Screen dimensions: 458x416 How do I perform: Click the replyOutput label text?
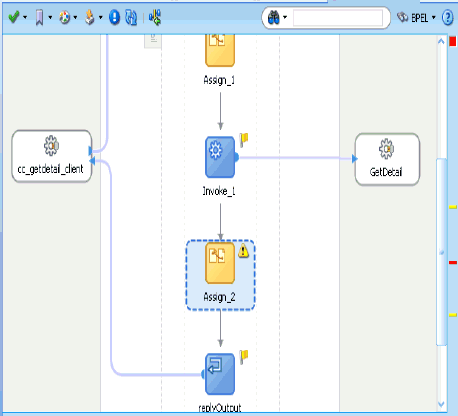click(x=220, y=408)
